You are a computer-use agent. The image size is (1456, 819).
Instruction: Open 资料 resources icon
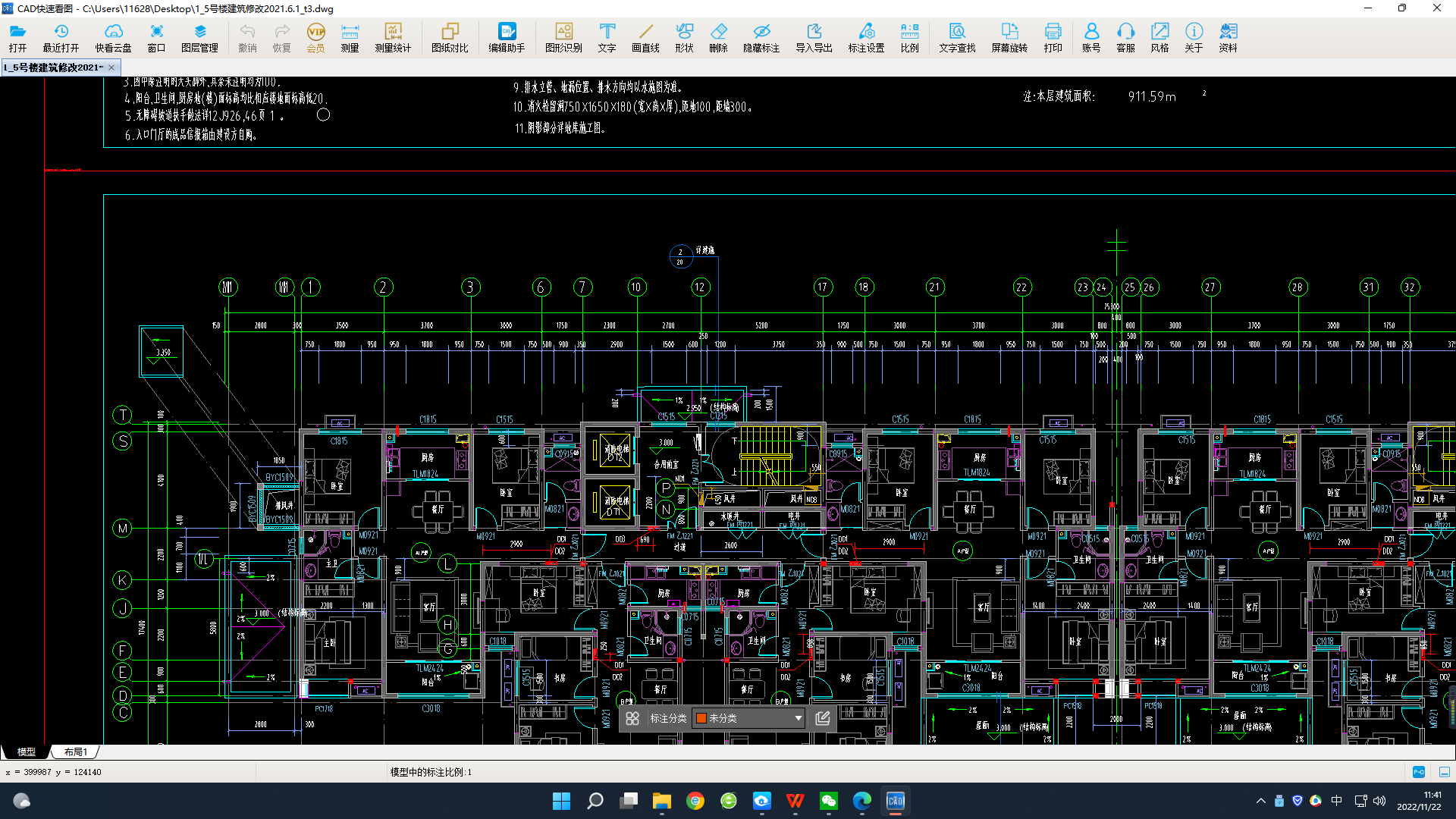(x=1228, y=37)
